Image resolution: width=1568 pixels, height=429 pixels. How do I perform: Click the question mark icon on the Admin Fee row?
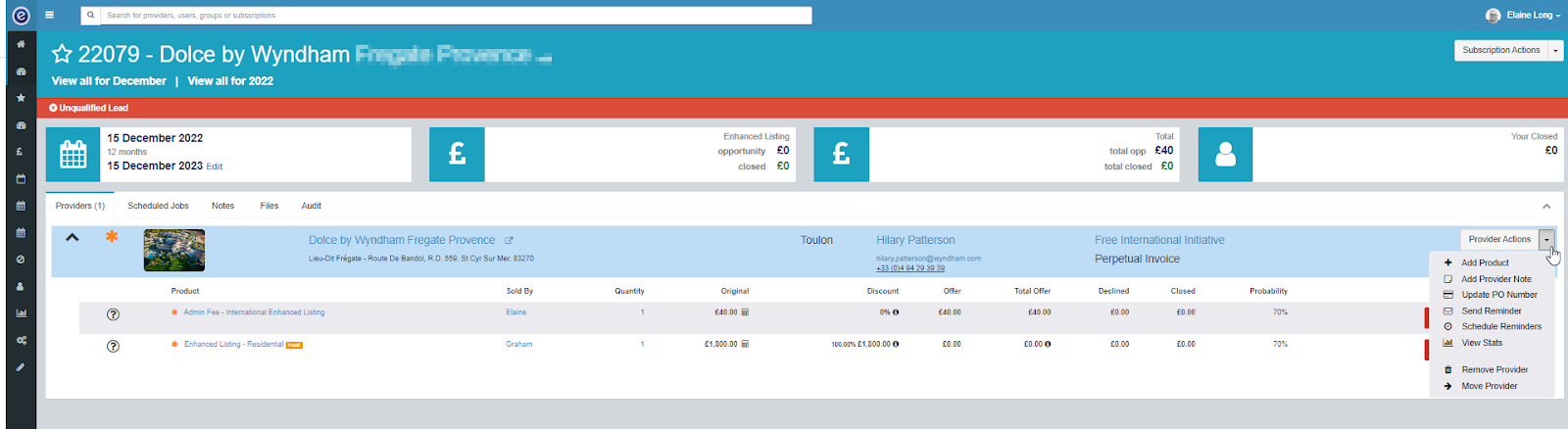click(113, 314)
